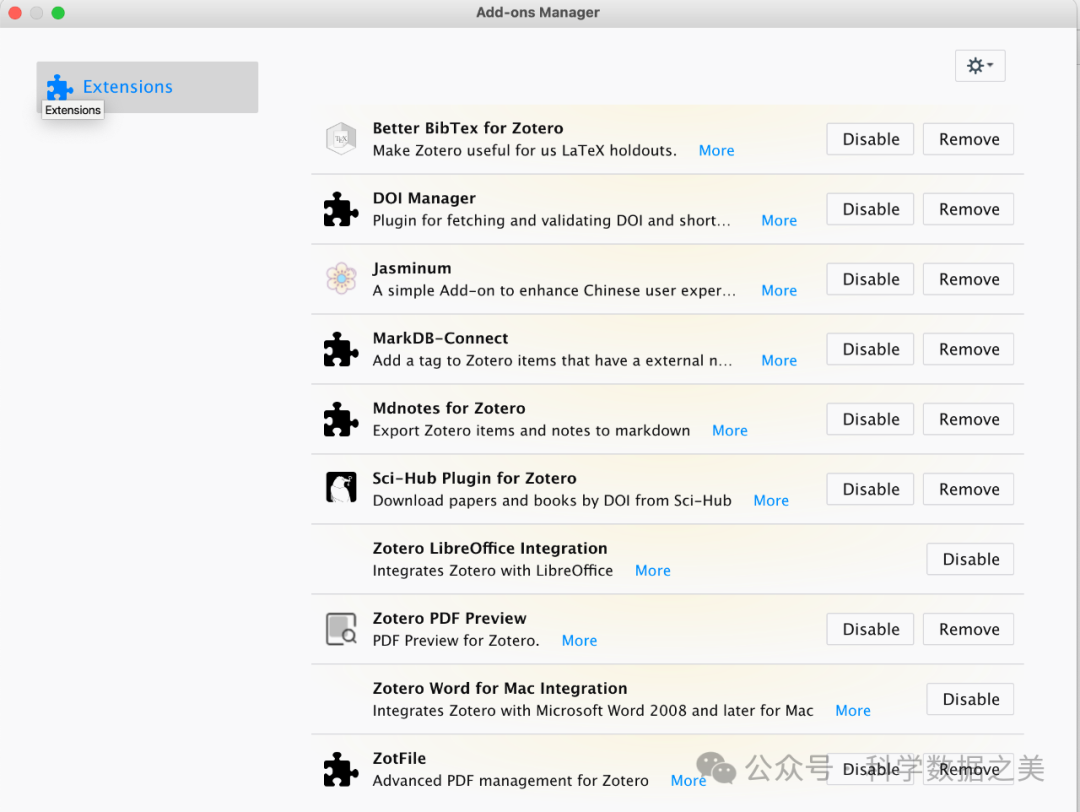The width and height of the screenshot is (1080, 812).
Task: Click the DOI Manager puzzle piece icon
Action: pos(341,209)
